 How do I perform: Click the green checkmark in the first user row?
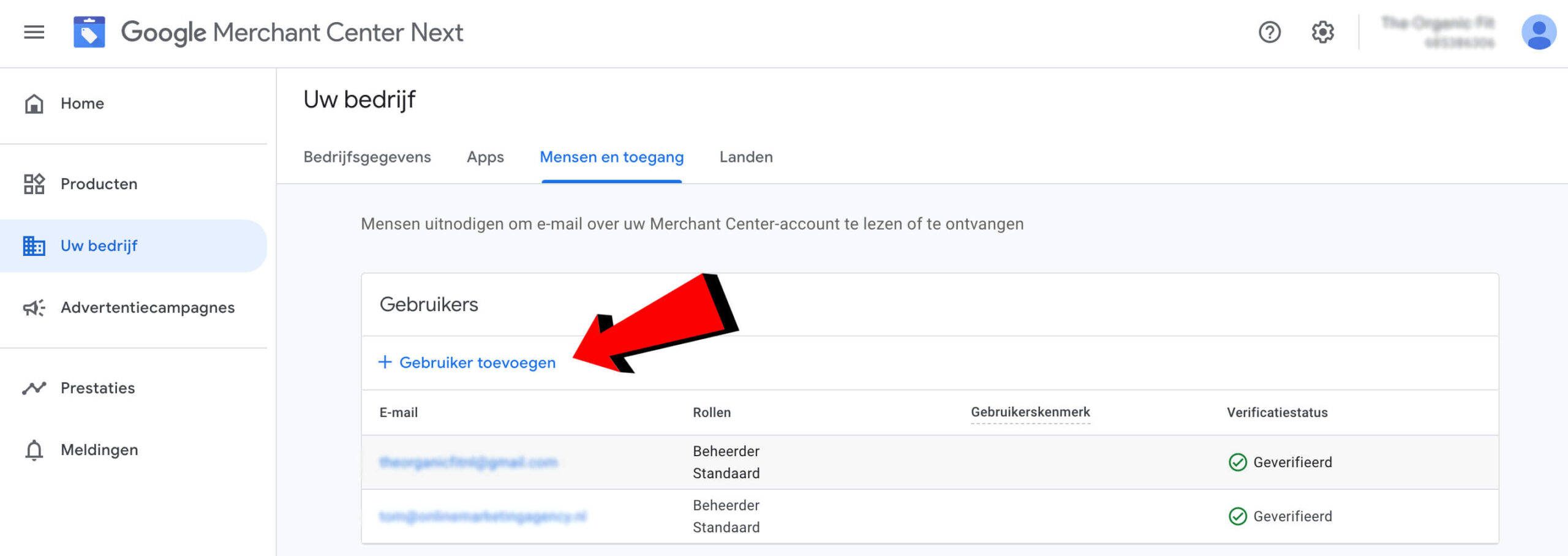point(1237,462)
